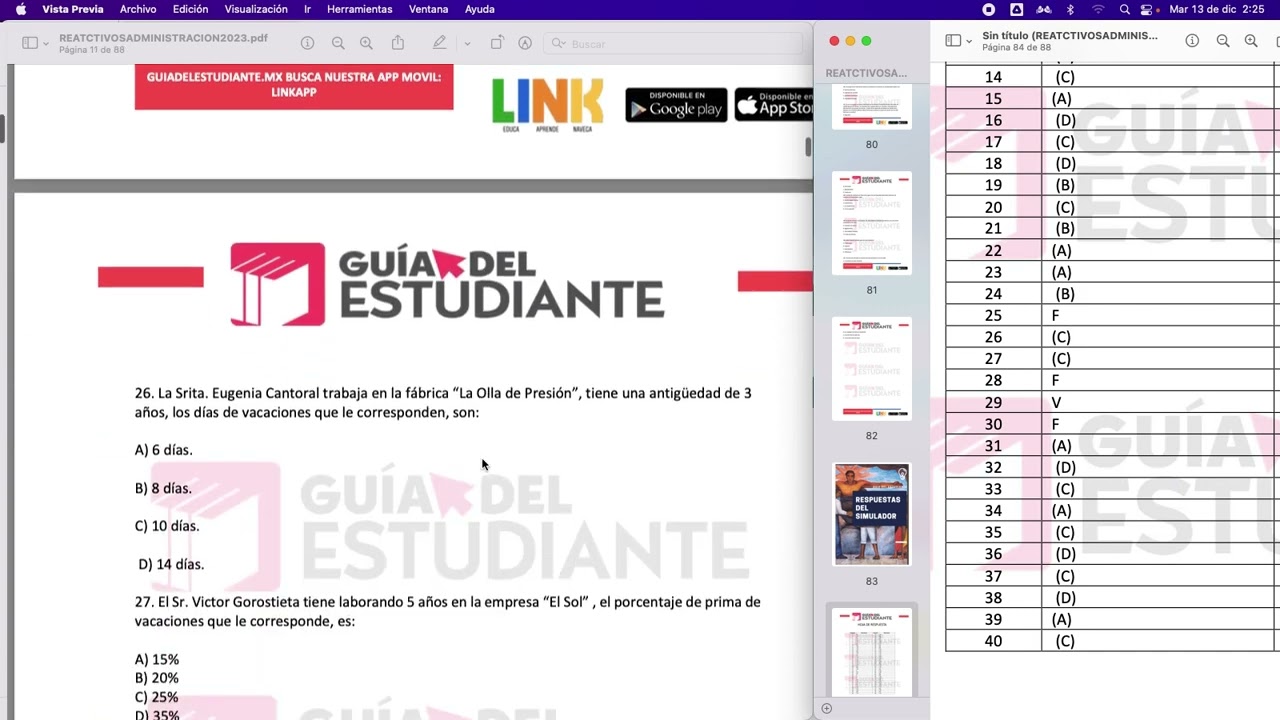Select the highlight pen tool in back window
Screen dimensions: 1280x720
pos(440,43)
